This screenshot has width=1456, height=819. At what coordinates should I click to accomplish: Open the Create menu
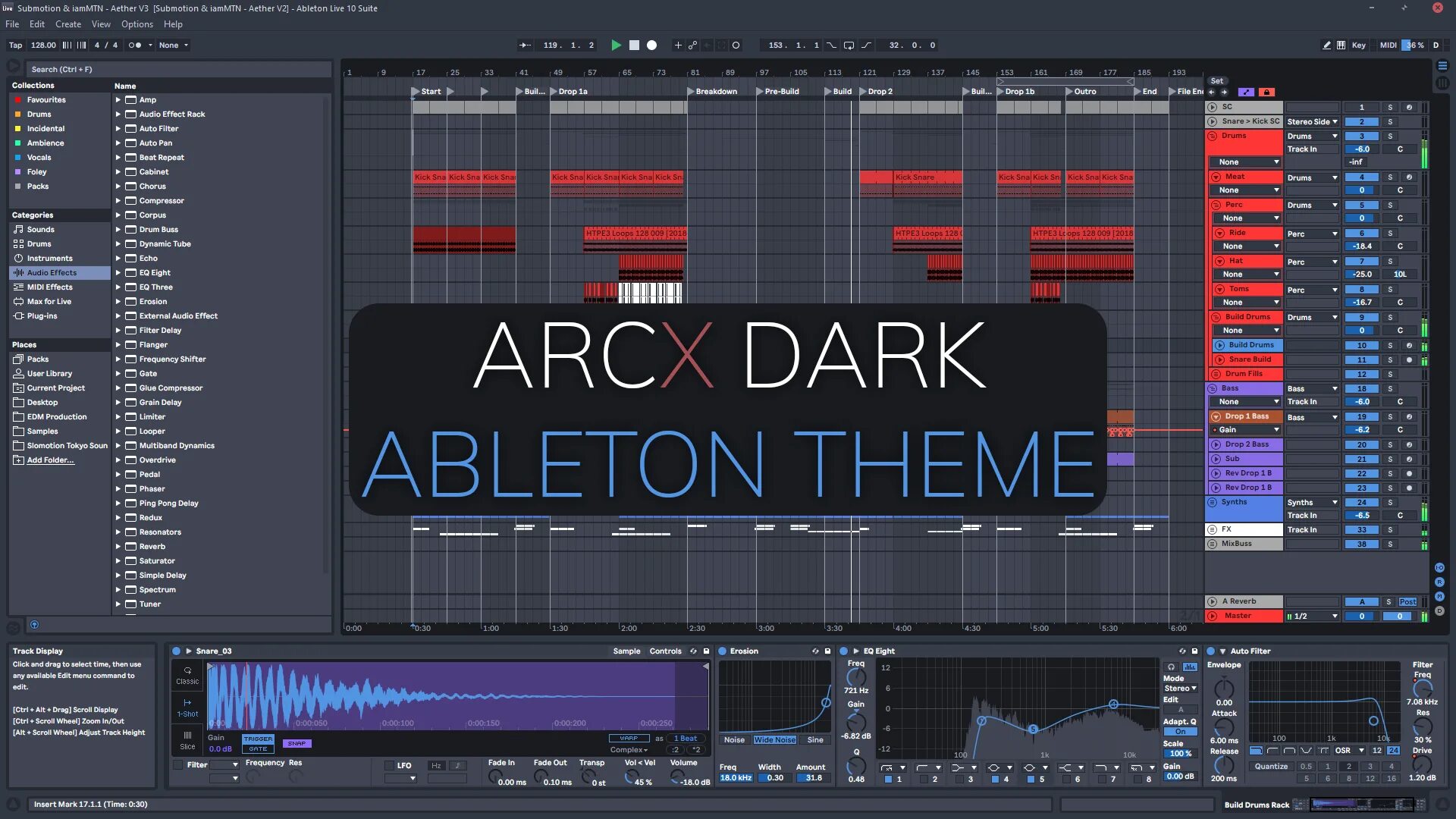(x=67, y=24)
